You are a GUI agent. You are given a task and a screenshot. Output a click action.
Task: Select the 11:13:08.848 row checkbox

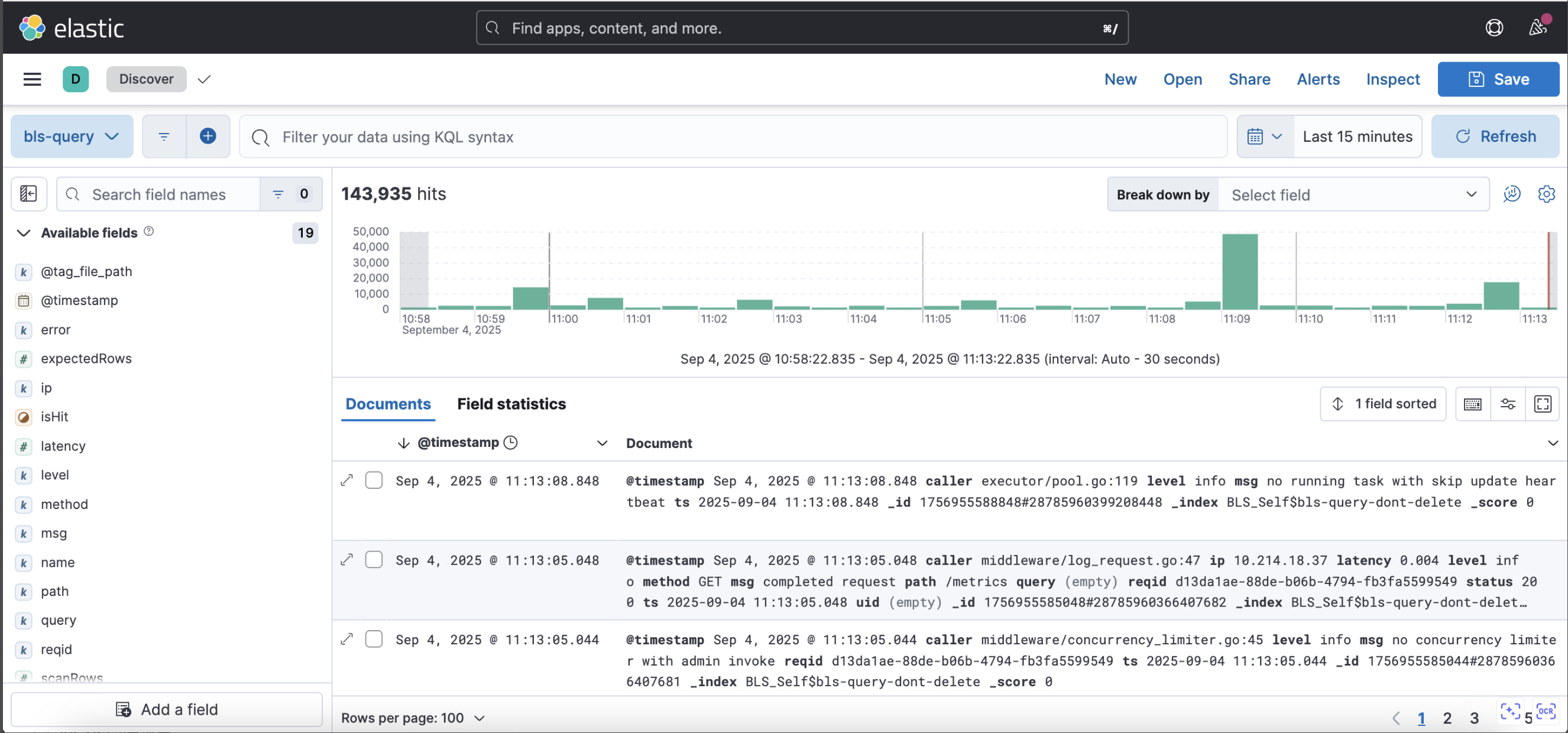click(374, 481)
